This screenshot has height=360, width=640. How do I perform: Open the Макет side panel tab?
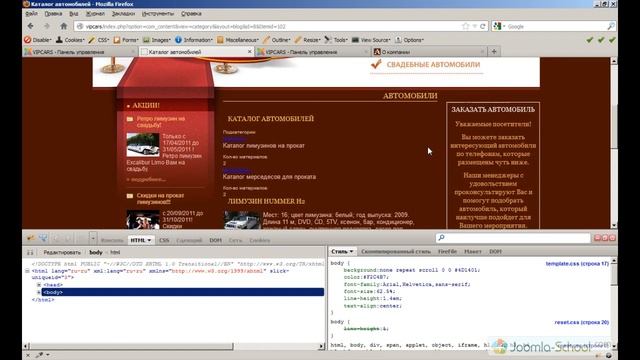(473, 251)
